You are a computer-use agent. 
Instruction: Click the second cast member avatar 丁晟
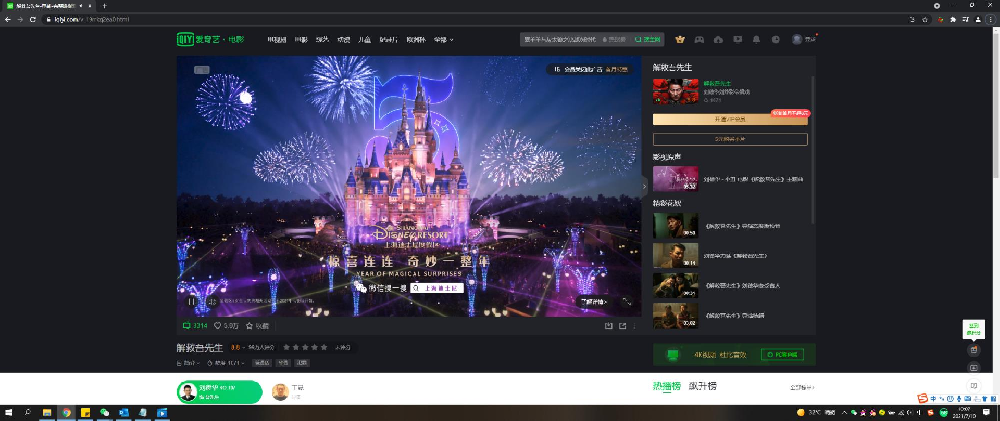pos(280,392)
